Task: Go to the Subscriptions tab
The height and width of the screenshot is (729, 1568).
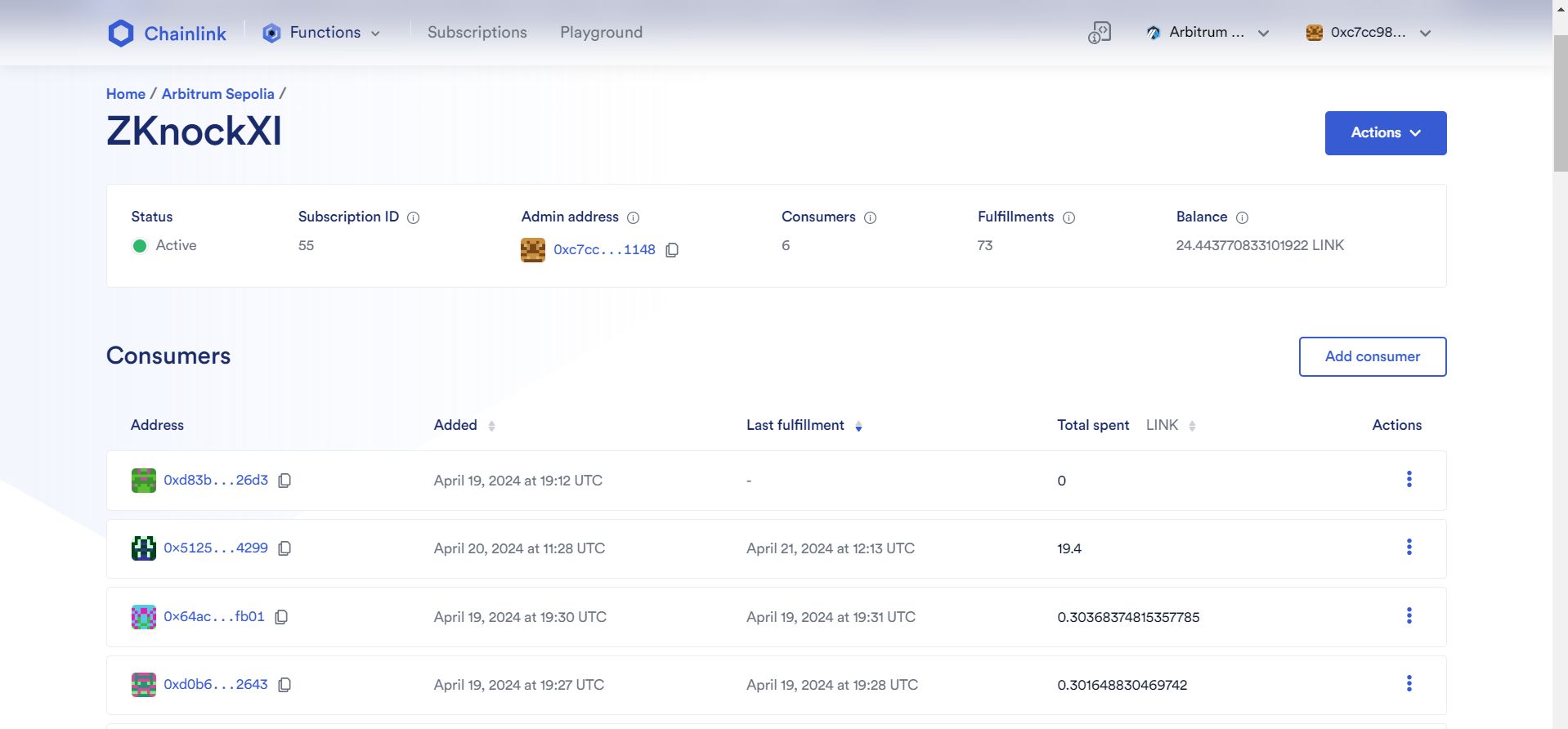Action: pos(477,33)
